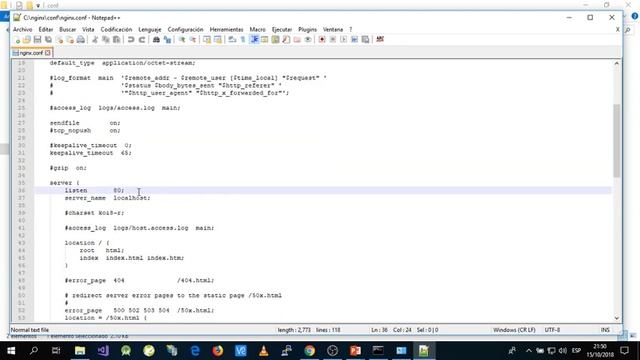640x360 pixels.
Task: Toggle the Document Map panel icon
Action: pos(275,40)
